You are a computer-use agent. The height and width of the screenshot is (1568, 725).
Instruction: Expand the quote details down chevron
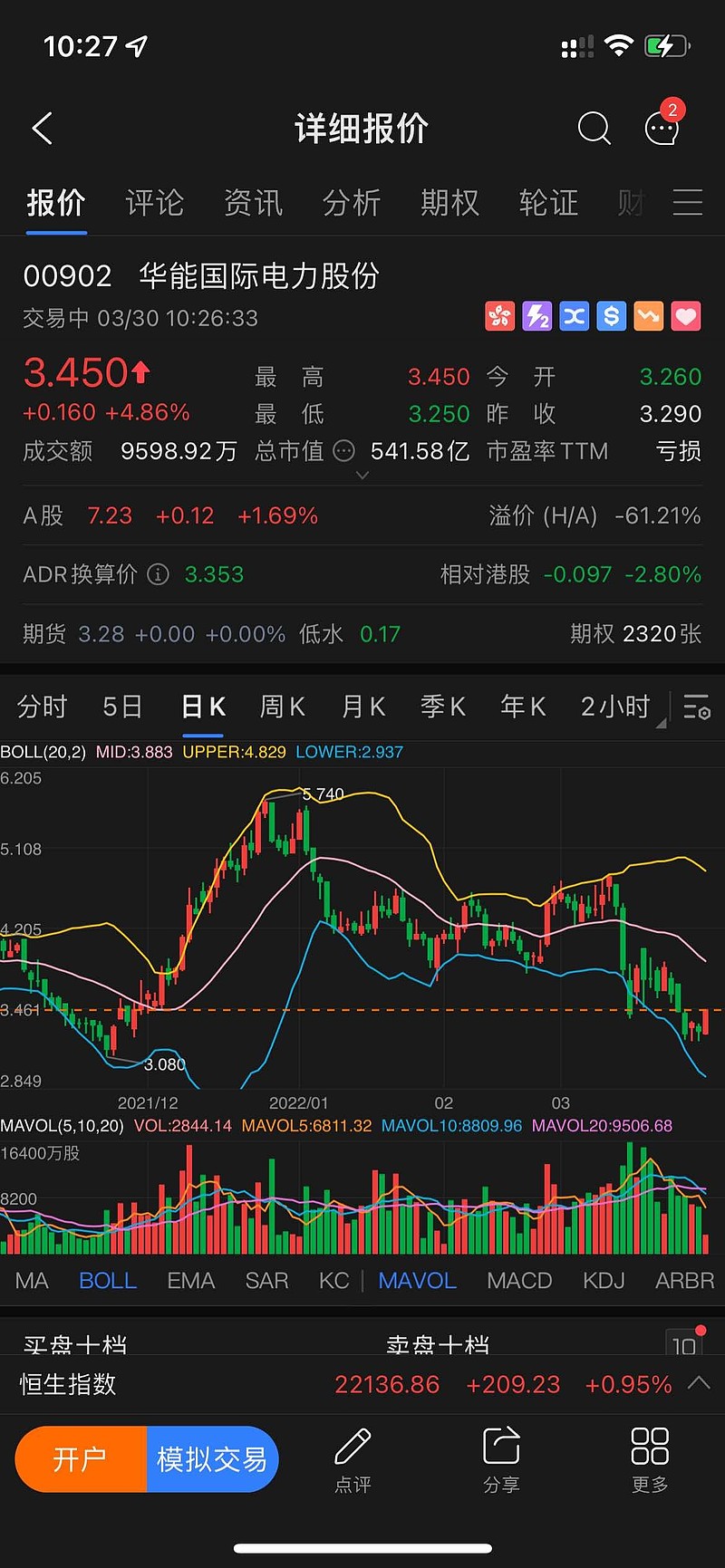362,475
